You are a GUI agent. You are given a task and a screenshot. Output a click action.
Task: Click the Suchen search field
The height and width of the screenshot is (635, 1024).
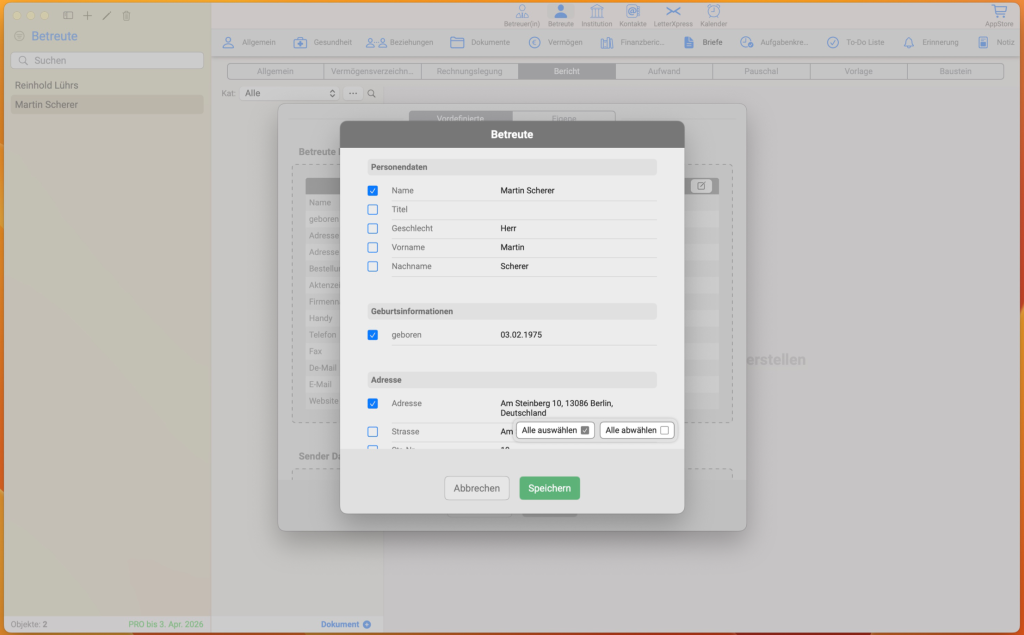pos(107,61)
